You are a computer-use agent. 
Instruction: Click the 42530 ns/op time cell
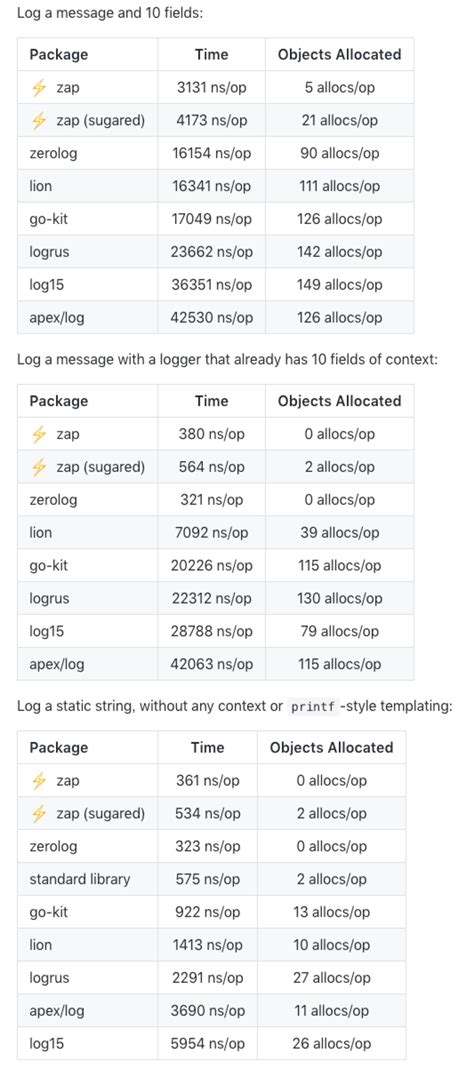pos(211,318)
